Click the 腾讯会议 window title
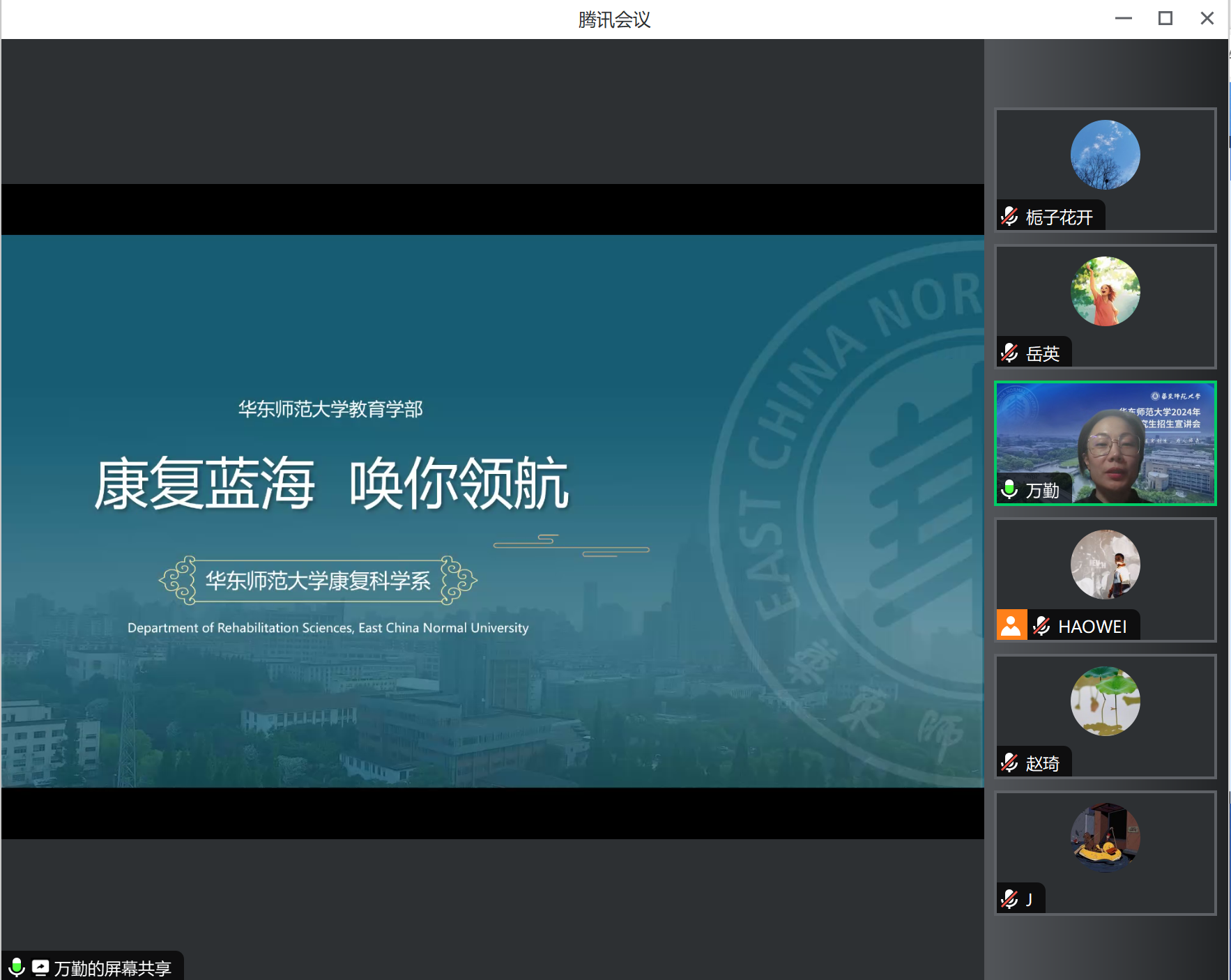Image resolution: width=1231 pixels, height=980 pixels. click(615, 20)
